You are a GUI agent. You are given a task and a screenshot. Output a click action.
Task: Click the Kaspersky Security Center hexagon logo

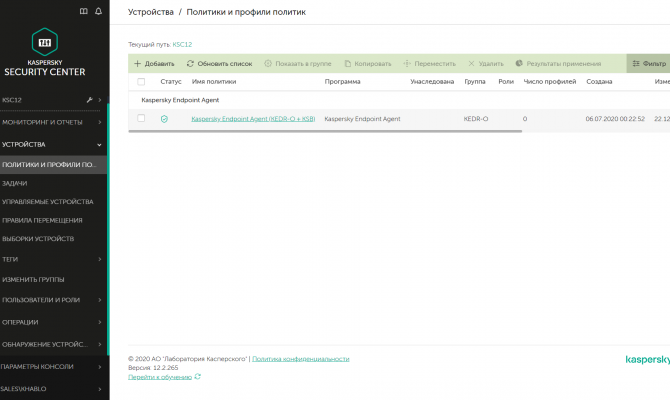(45, 42)
